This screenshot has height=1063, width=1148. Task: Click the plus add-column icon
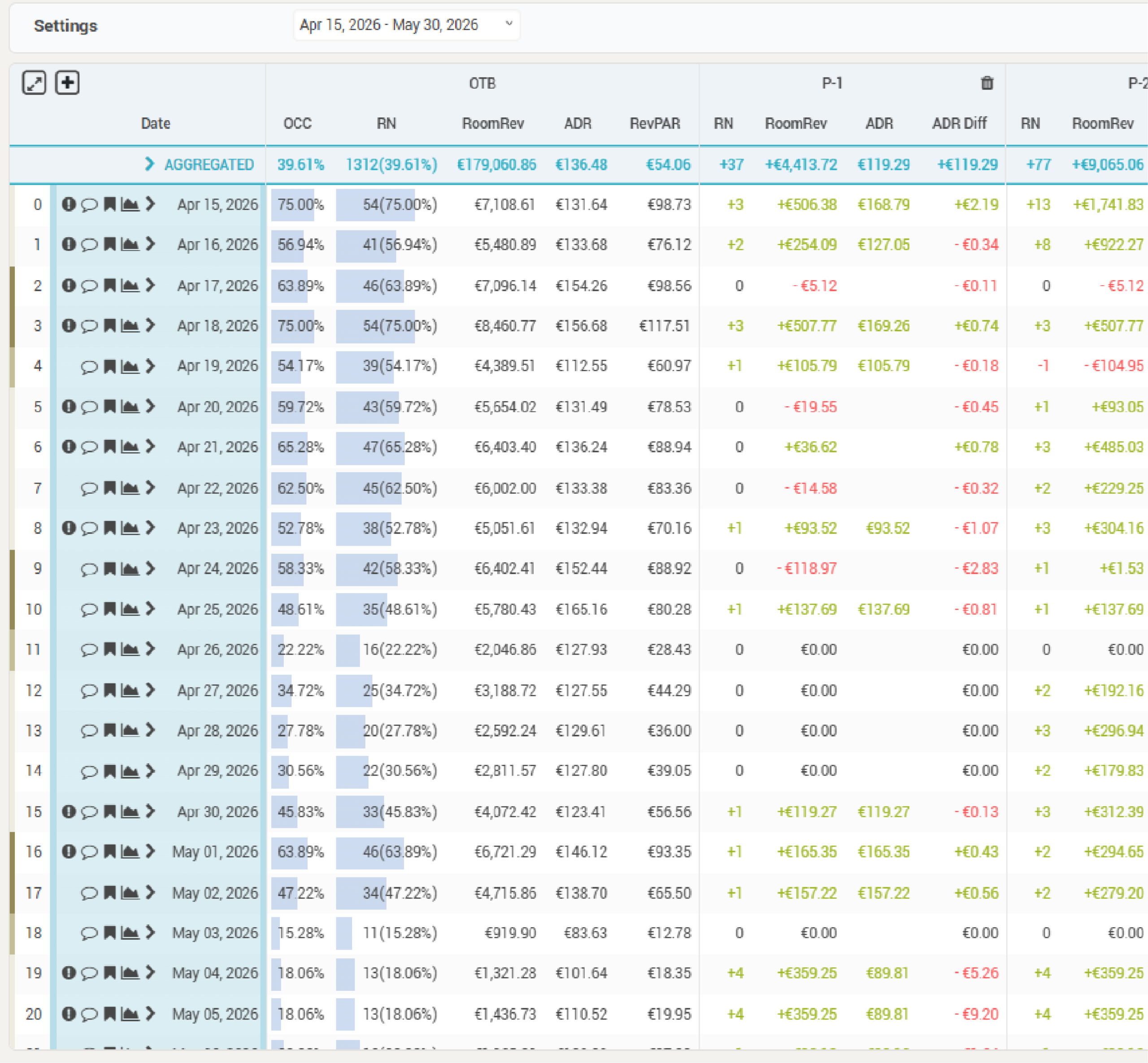click(x=67, y=83)
